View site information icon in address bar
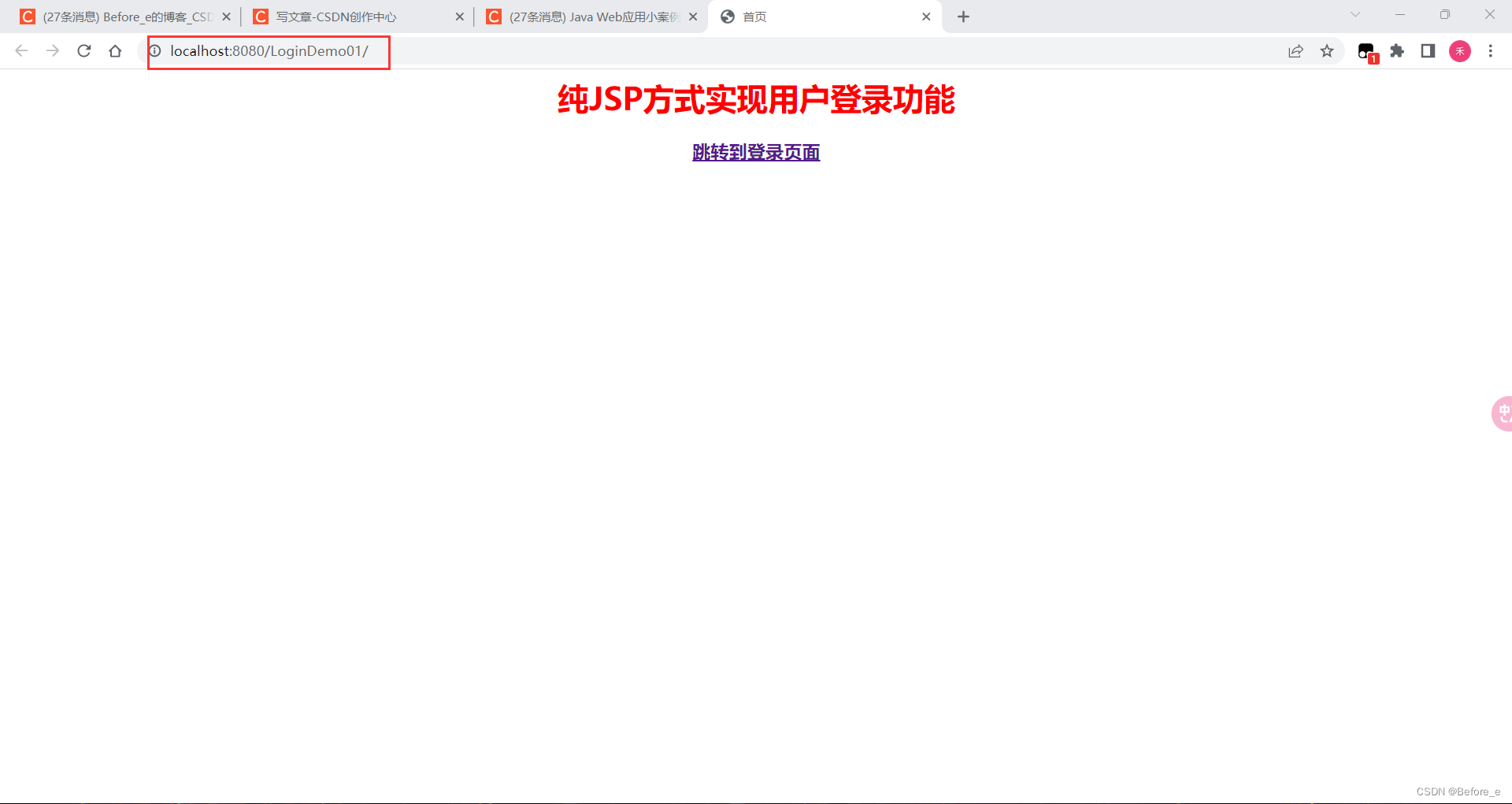Viewport: 1512px width, 804px height. (155, 51)
